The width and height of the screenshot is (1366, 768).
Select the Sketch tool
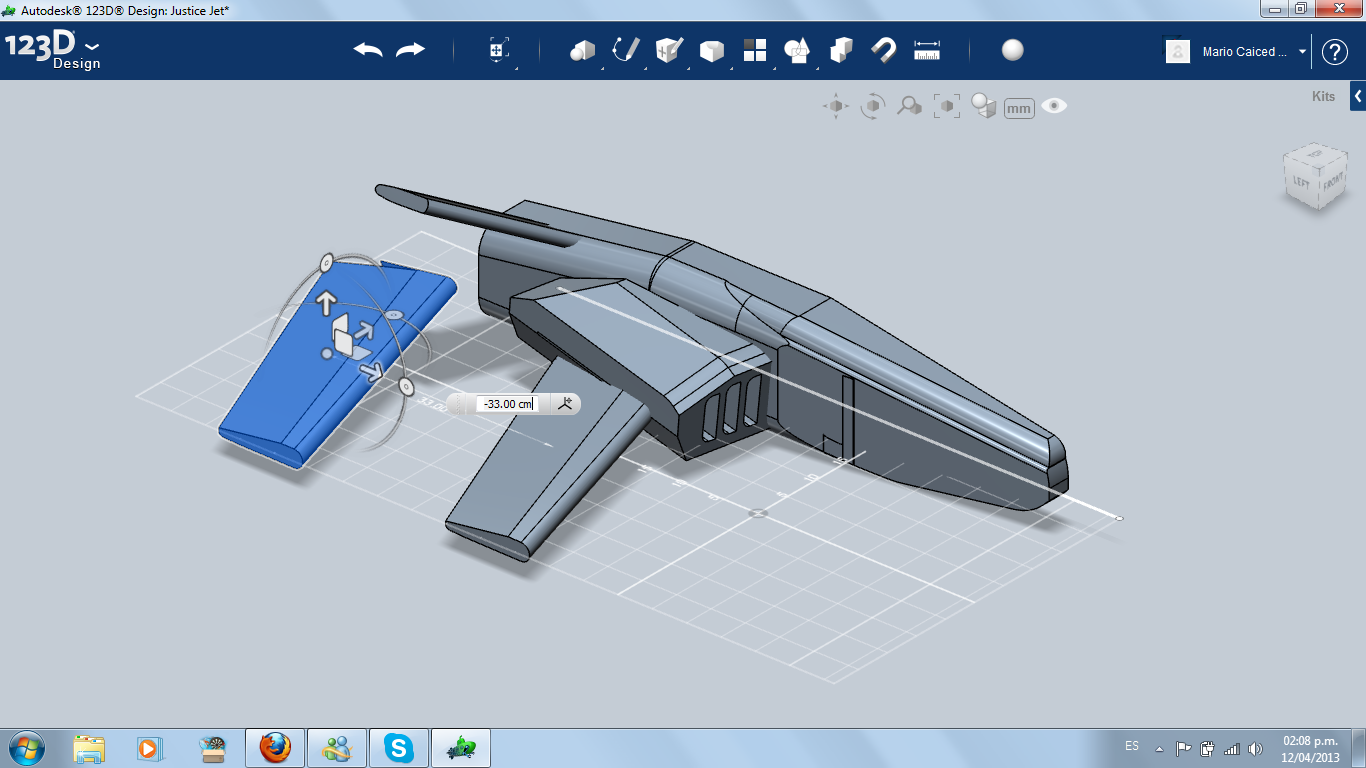coord(626,50)
